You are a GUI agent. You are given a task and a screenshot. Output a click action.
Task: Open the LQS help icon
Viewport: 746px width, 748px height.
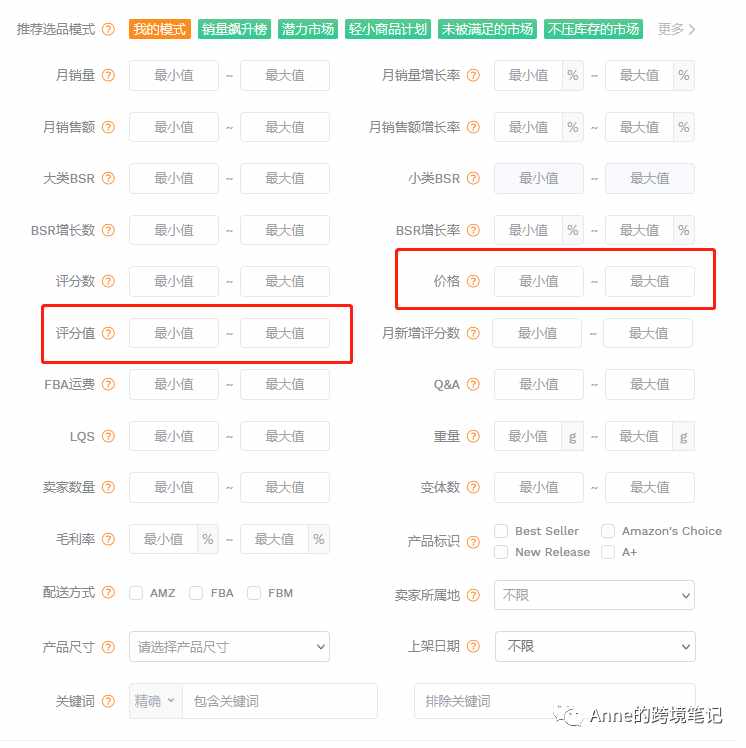(x=108, y=436)
